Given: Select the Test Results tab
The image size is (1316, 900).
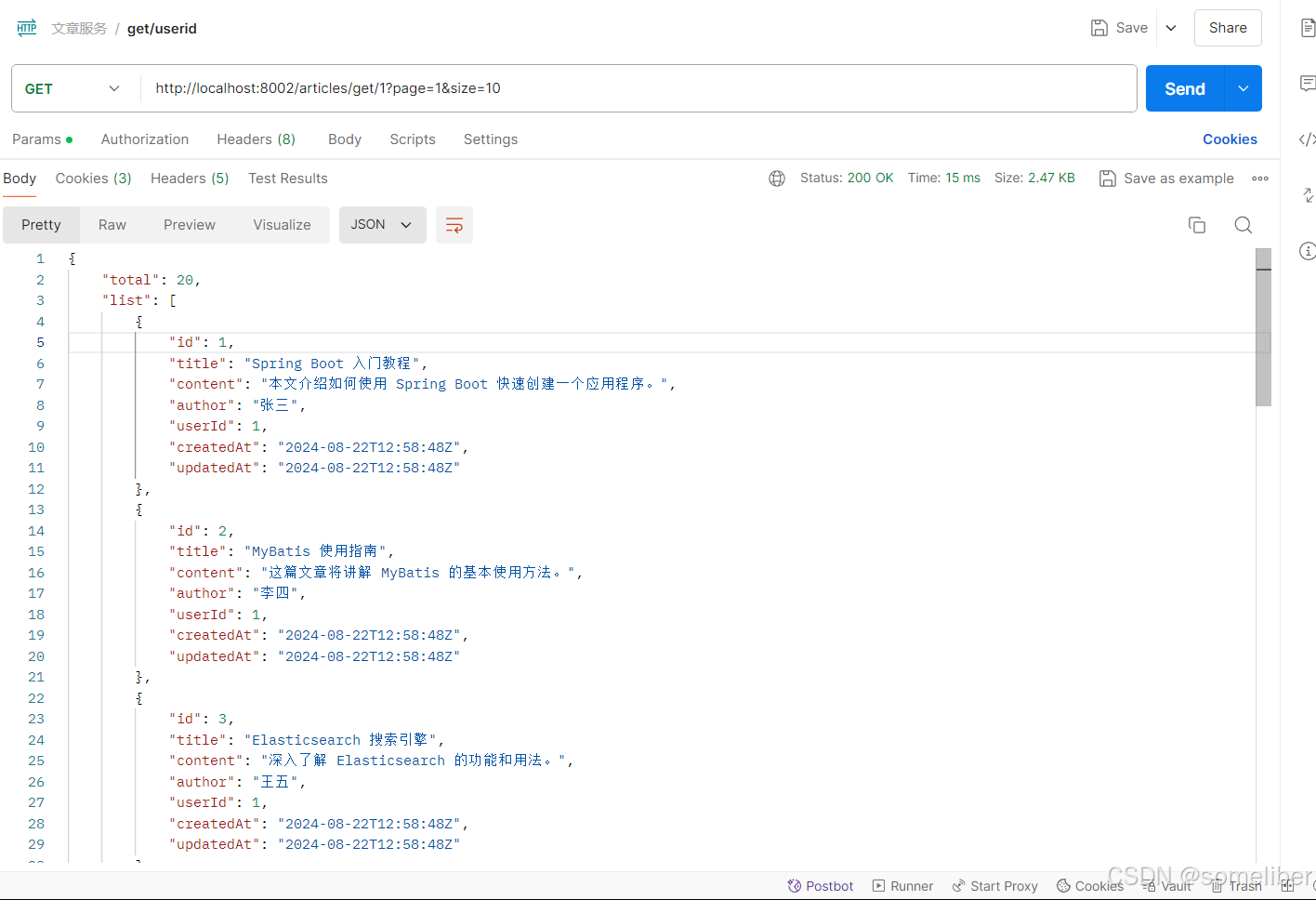Looking at the screenshot, I should [x=288, y=179].
